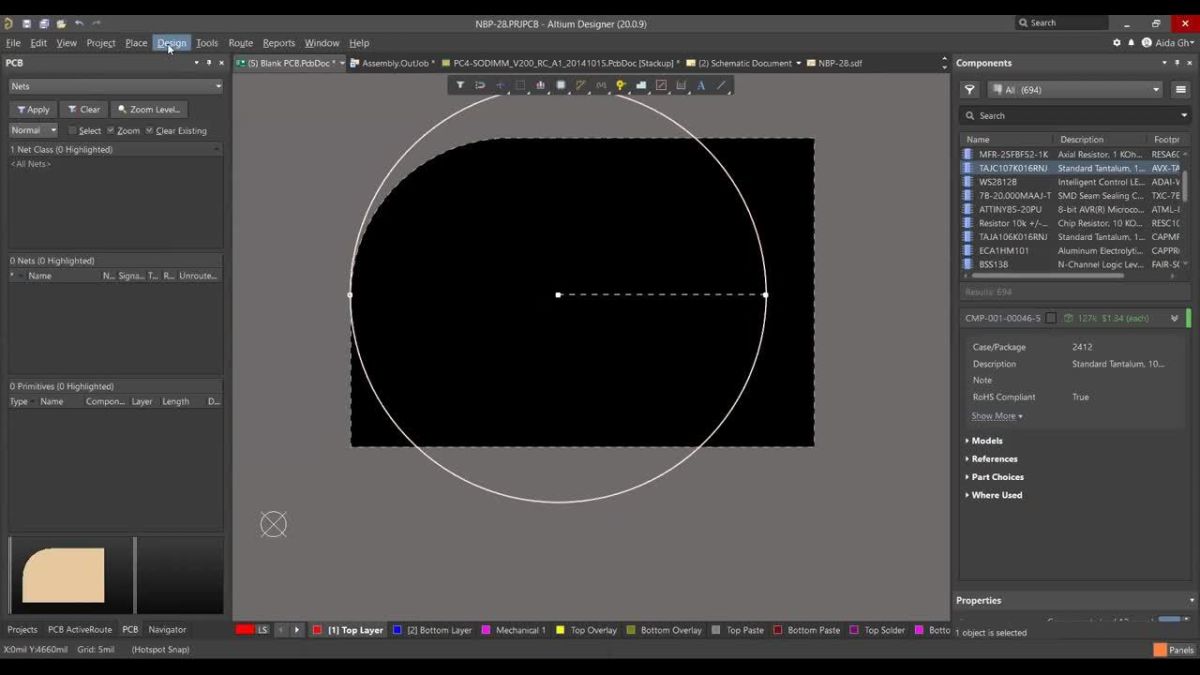Viewport: 1200px width, 675px height.
Task: Open the Normal mode dropdown
Action: (33, 130)
